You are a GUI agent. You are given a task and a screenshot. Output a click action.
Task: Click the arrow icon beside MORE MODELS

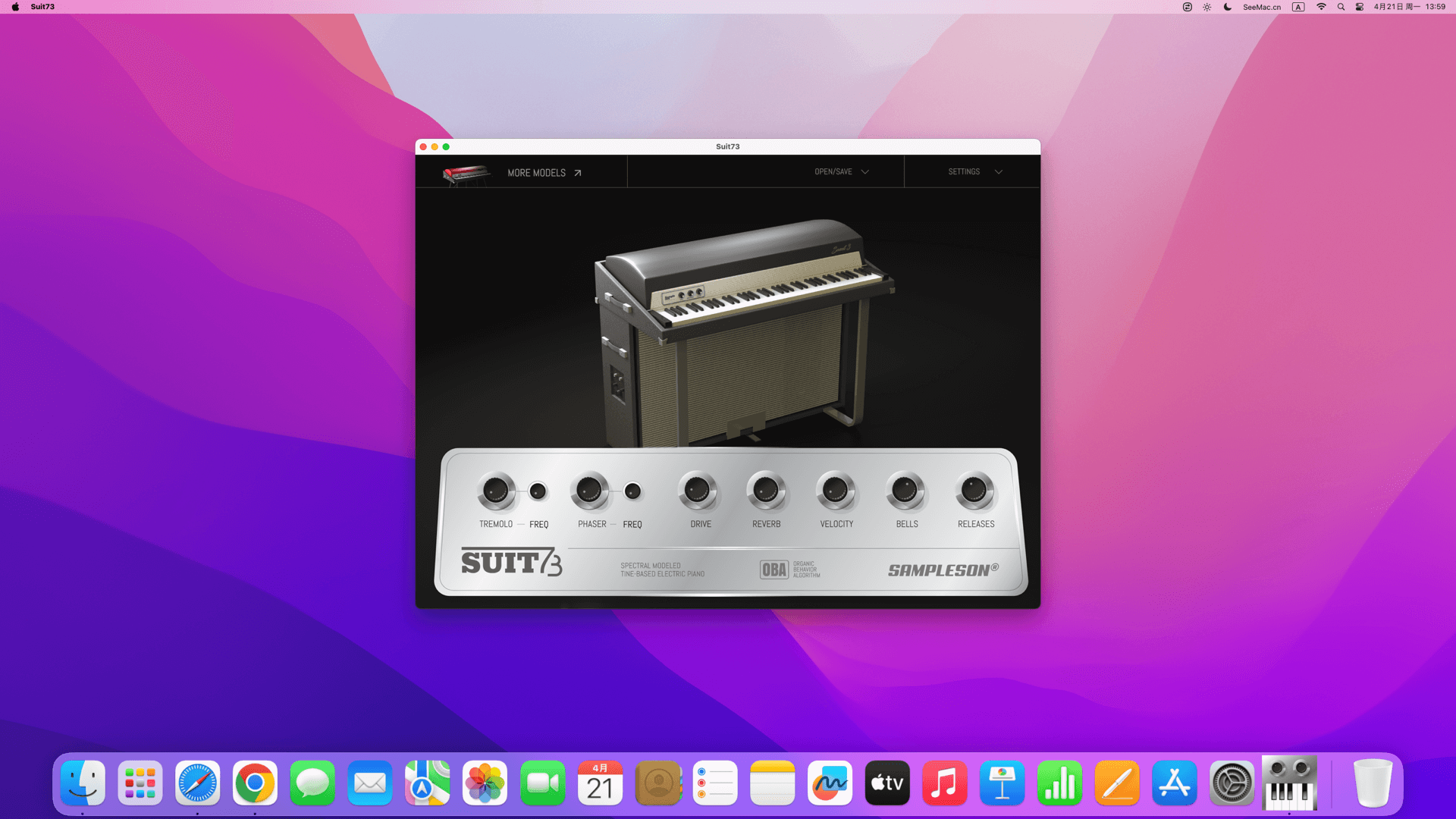click(578, 173)
